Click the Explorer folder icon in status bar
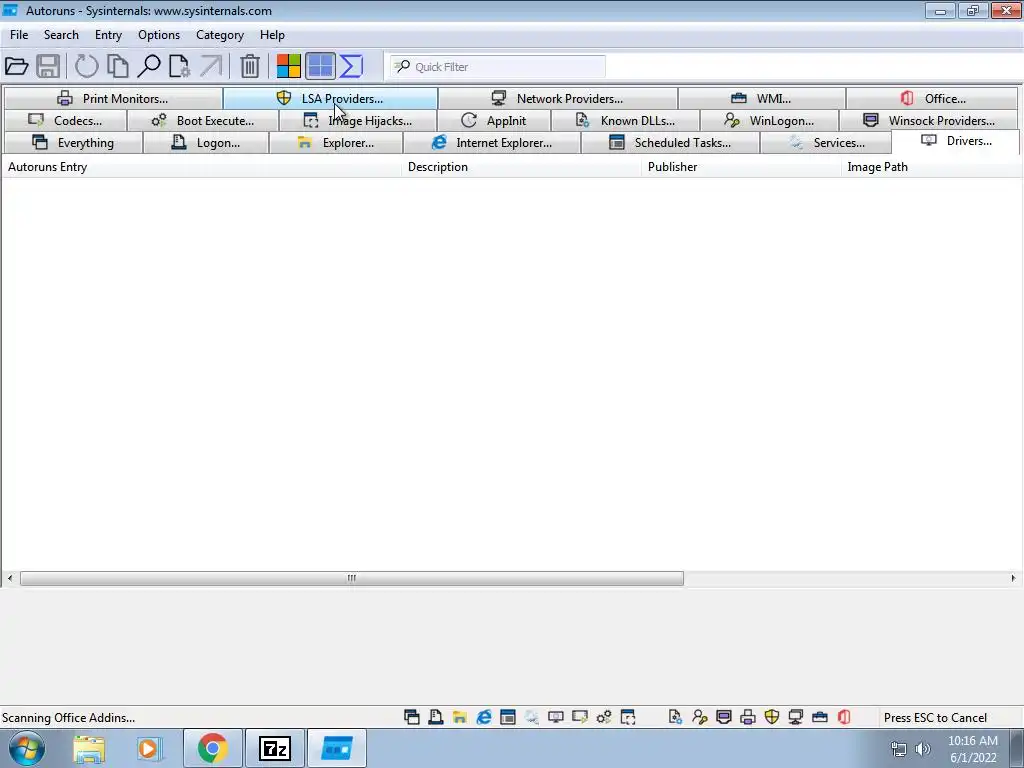The width and height of the screenshot is (1024, 768). click(460, 718)
